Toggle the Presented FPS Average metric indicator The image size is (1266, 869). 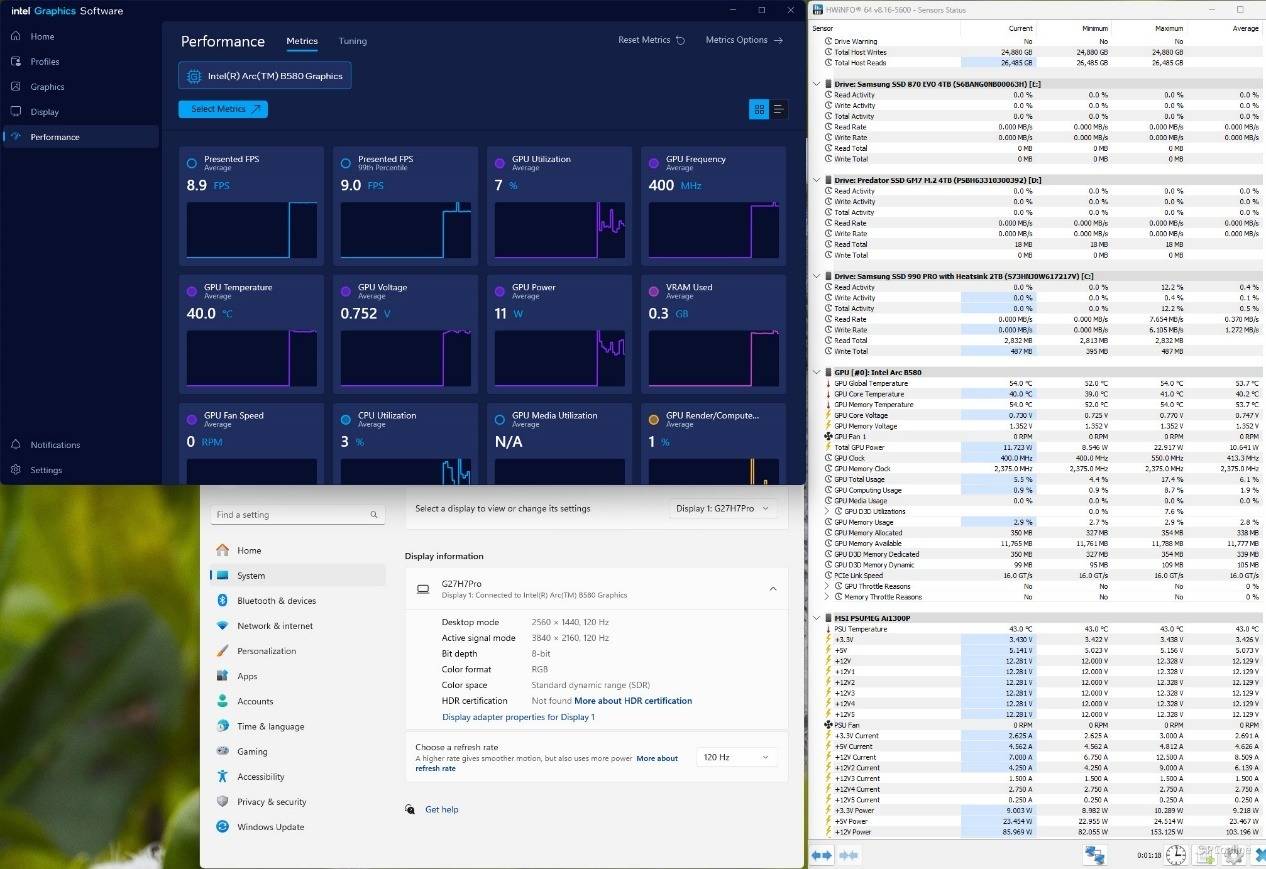pyautogui.click(x=192, y=163)
